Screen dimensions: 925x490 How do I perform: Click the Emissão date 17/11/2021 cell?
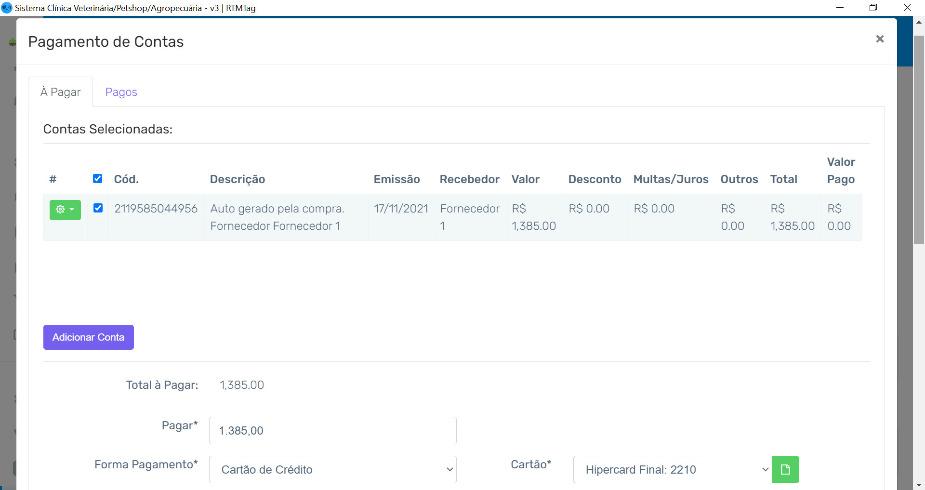(400, 209)
